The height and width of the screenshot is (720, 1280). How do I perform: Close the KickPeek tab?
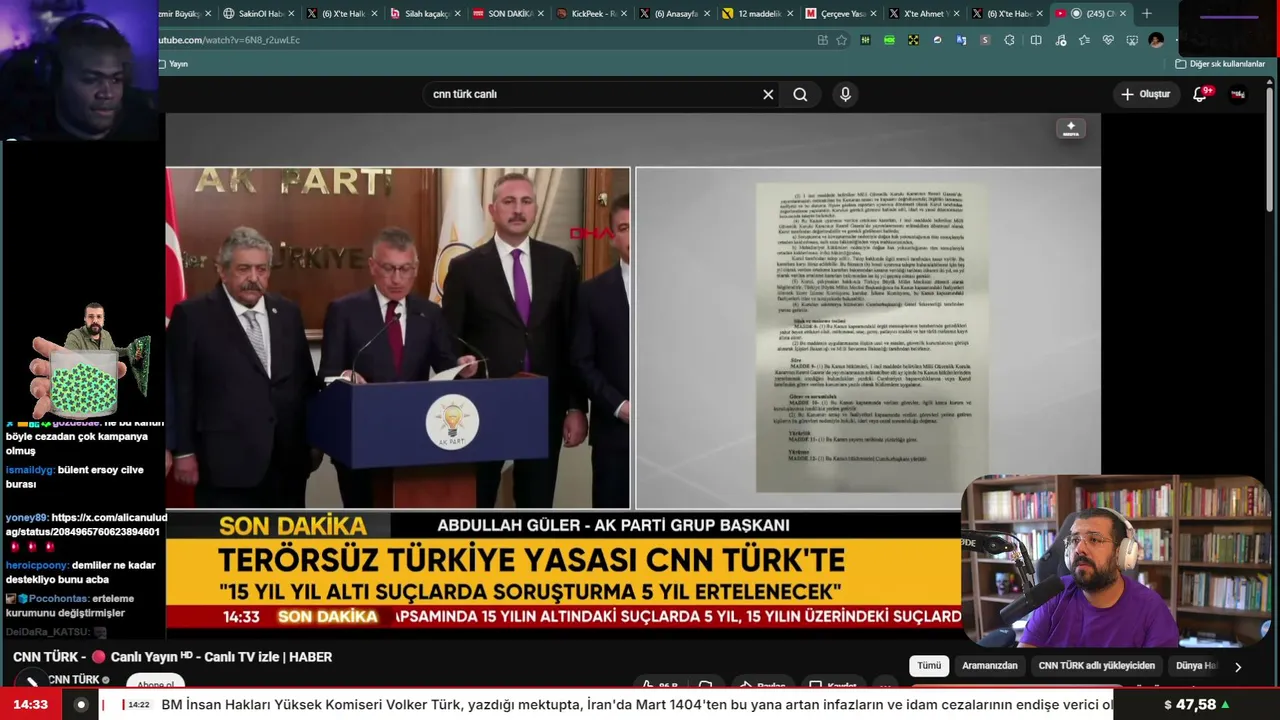coord(623,14)
